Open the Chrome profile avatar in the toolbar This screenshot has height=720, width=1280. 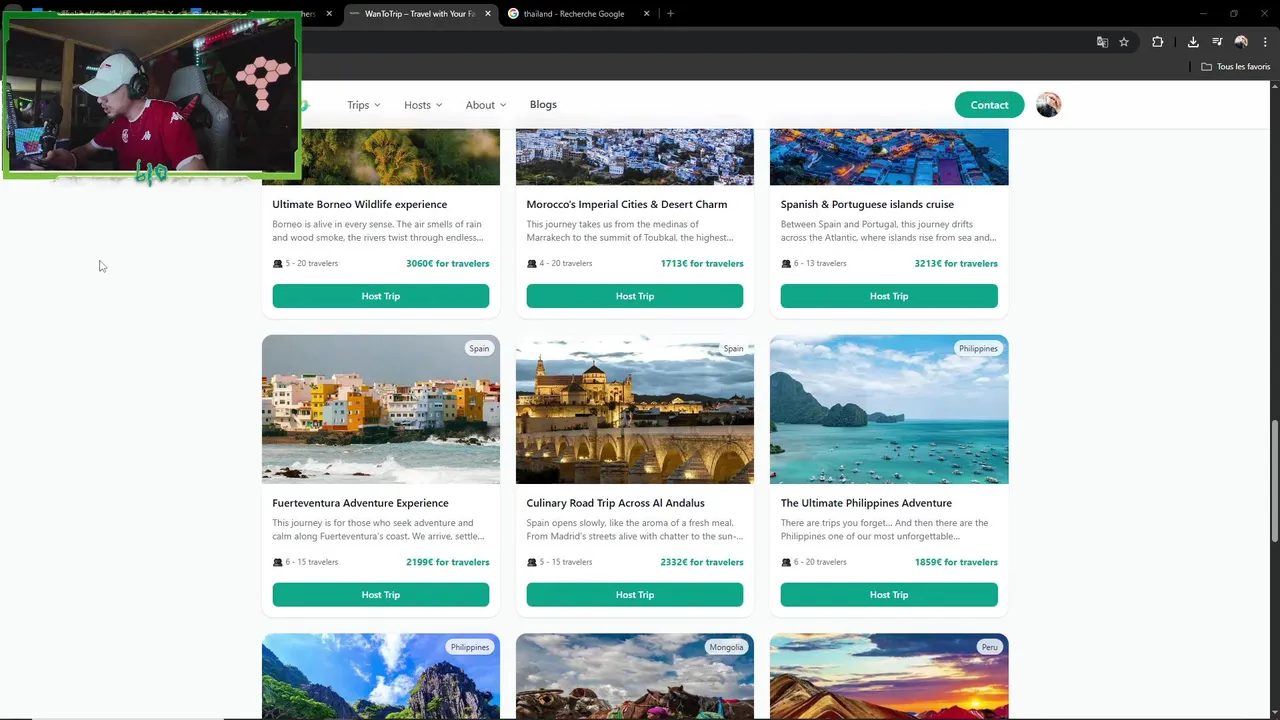point(1241,42)
